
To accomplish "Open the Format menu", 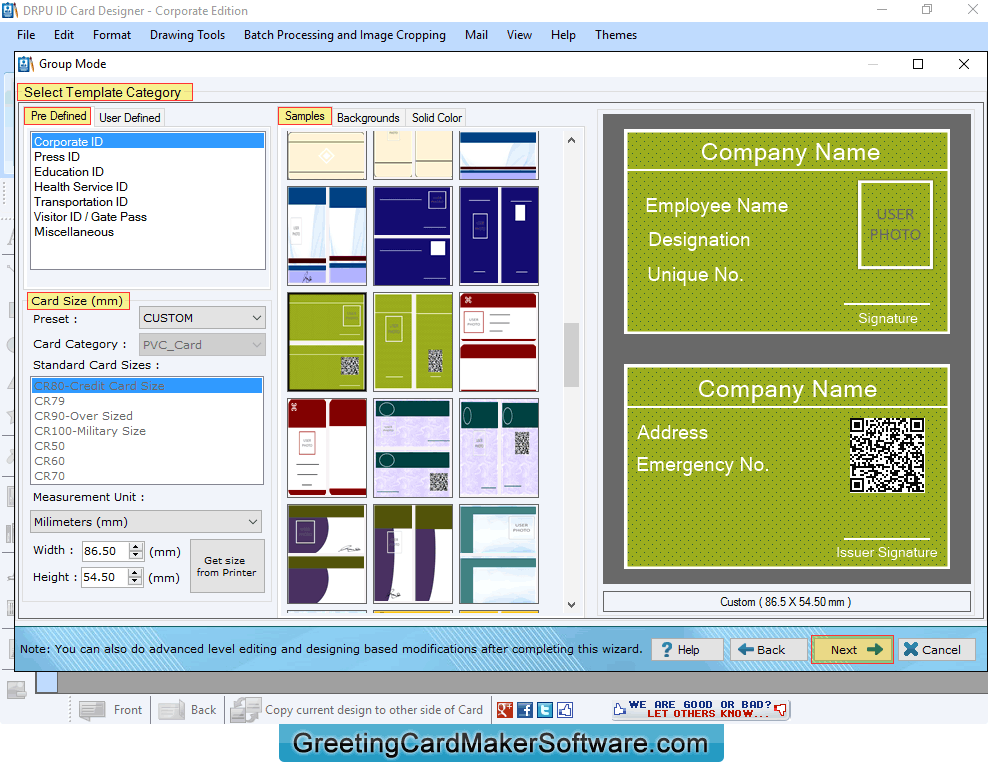I will pyautogui.click(x=112, y=35).
